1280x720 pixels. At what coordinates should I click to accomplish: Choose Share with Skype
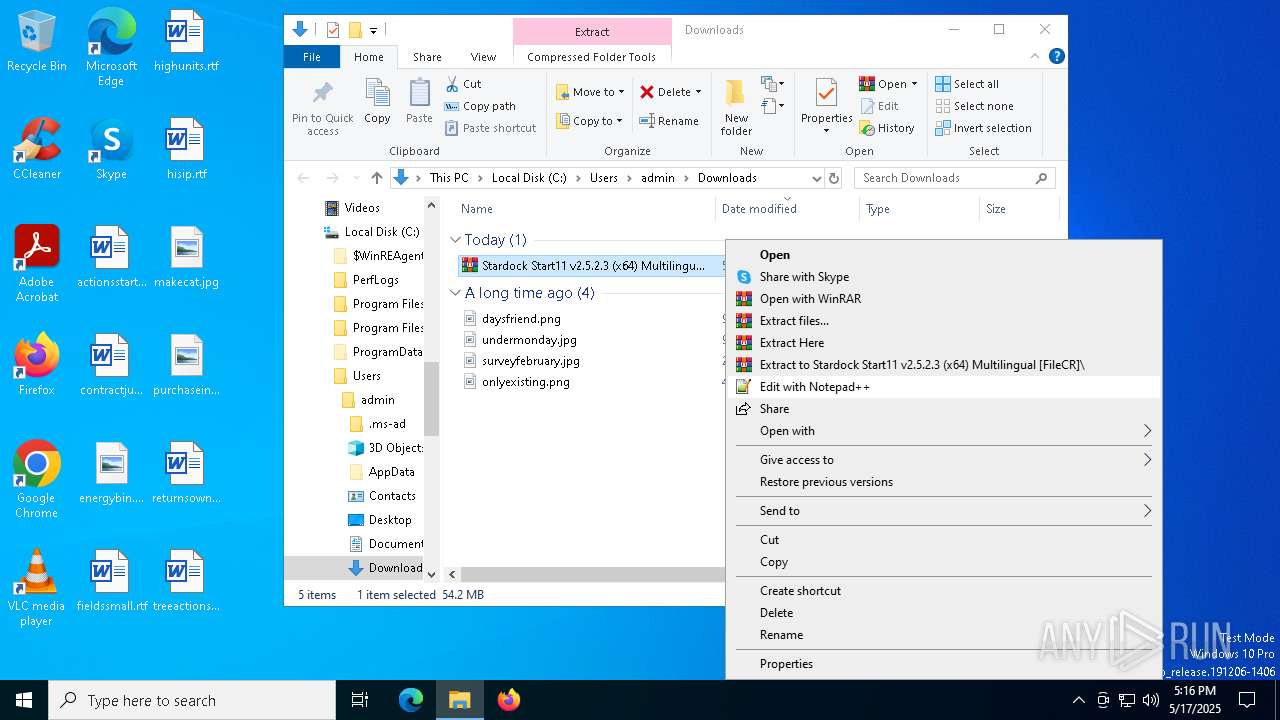[944, 277]
